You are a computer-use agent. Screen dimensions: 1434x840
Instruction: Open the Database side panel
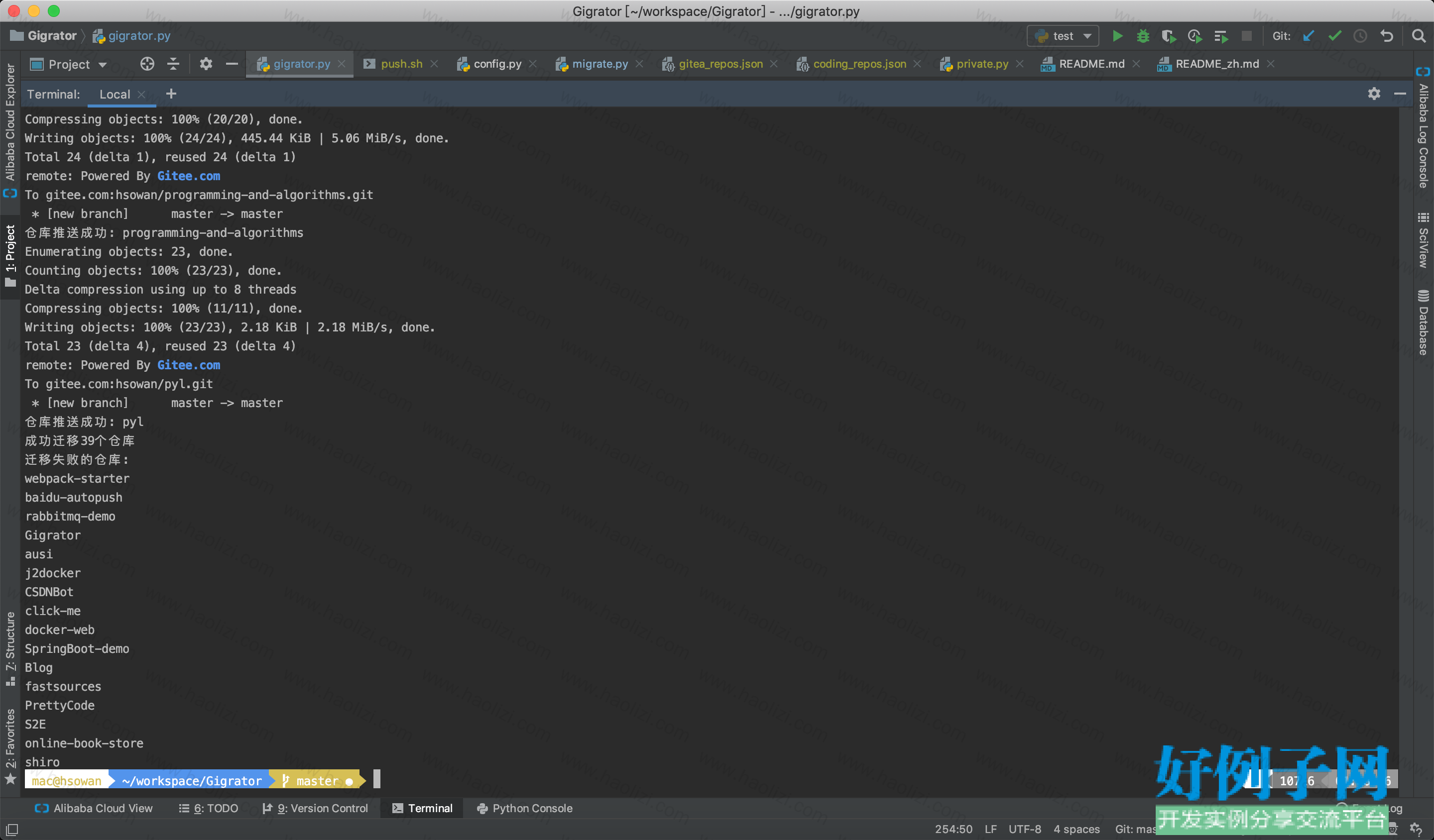click(1423, 322)
